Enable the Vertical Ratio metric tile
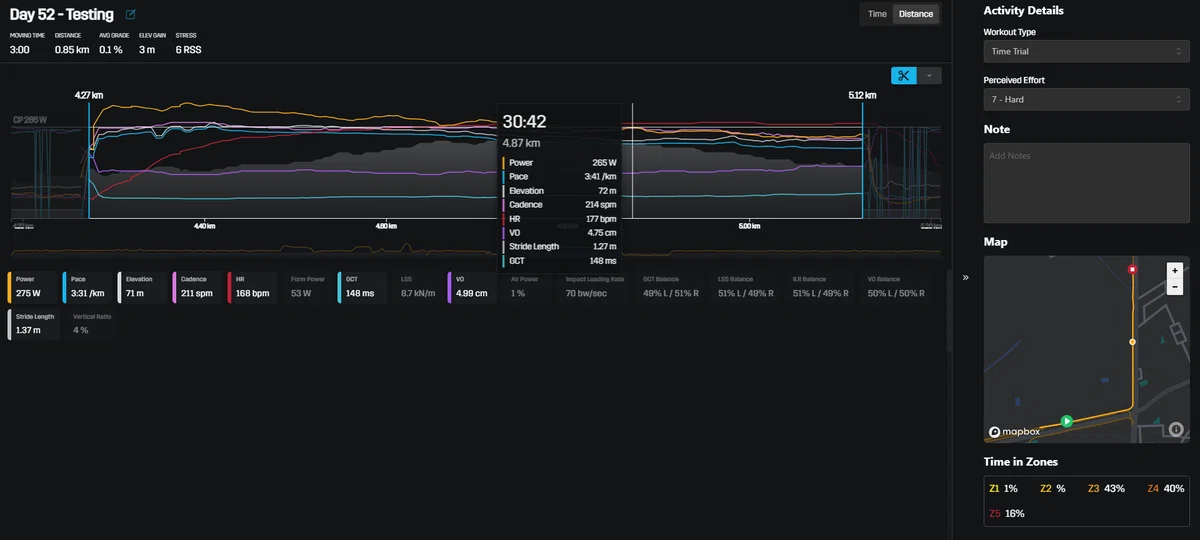 [92, 324]
